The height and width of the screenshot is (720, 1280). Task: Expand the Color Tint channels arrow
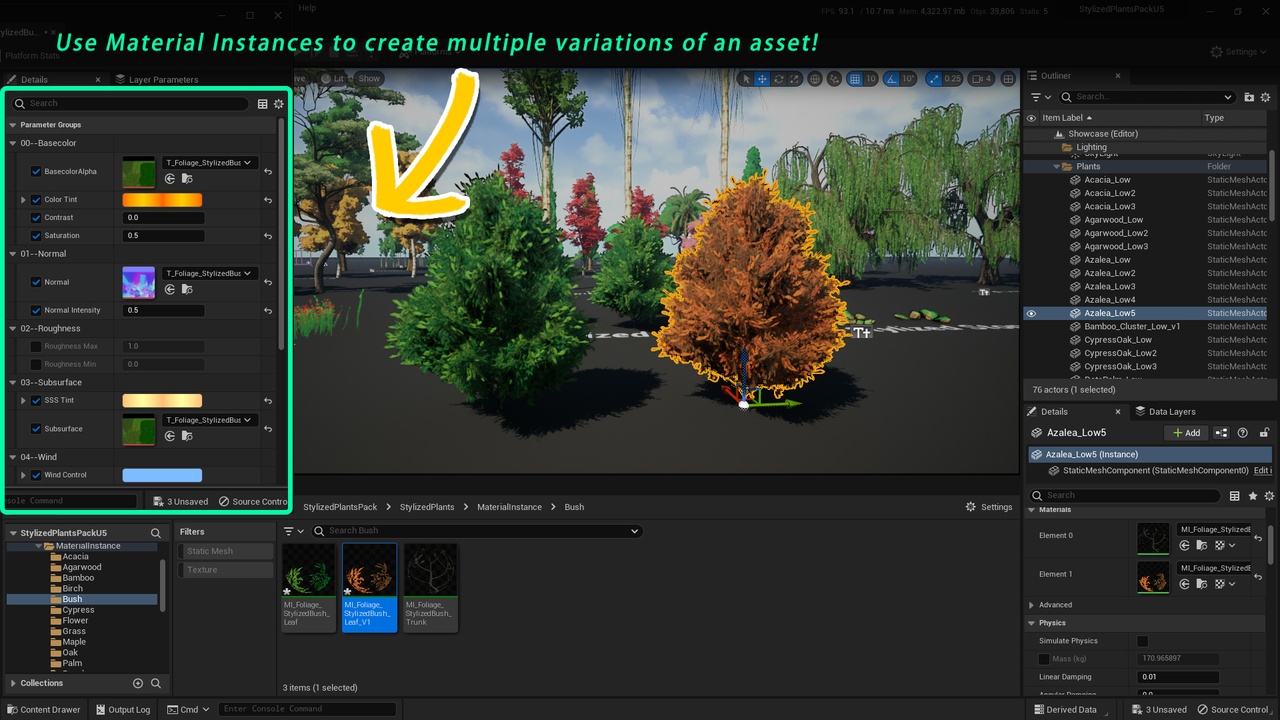coord(23,200)
